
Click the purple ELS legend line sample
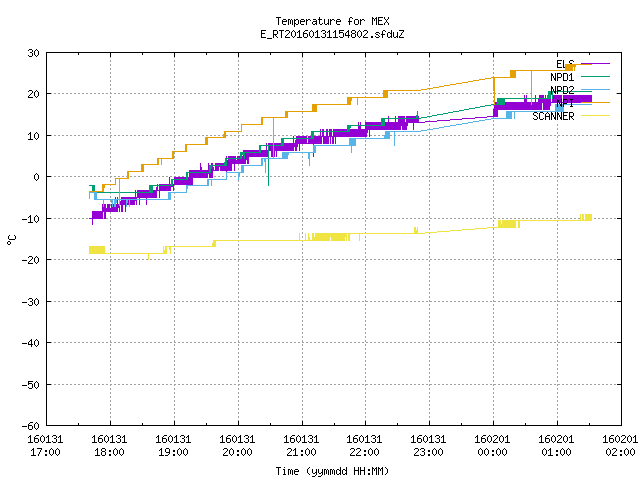(595, 64)
